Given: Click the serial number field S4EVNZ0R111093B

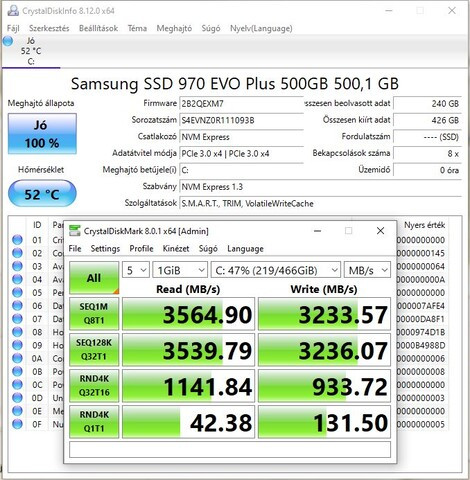Looking at the screenshot, I should [x=241, y=120].
